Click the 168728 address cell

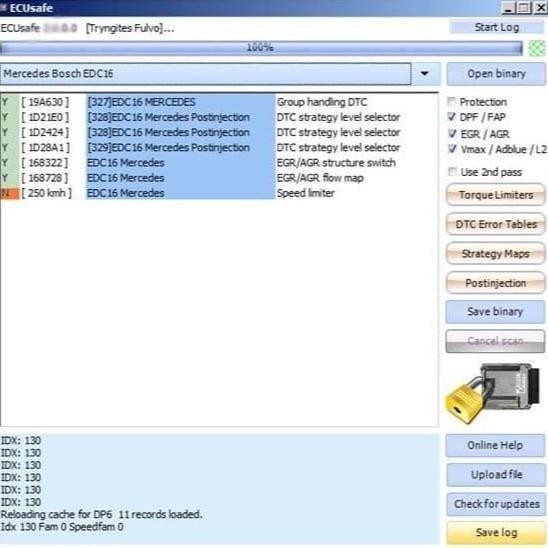tap(45, 178)
